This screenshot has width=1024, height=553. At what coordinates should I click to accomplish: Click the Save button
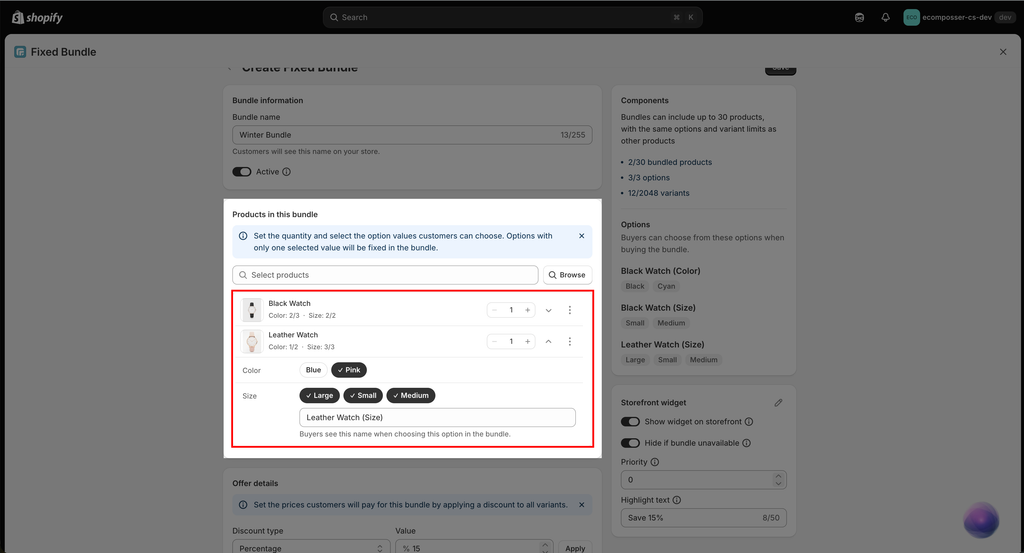click(780, 70)
